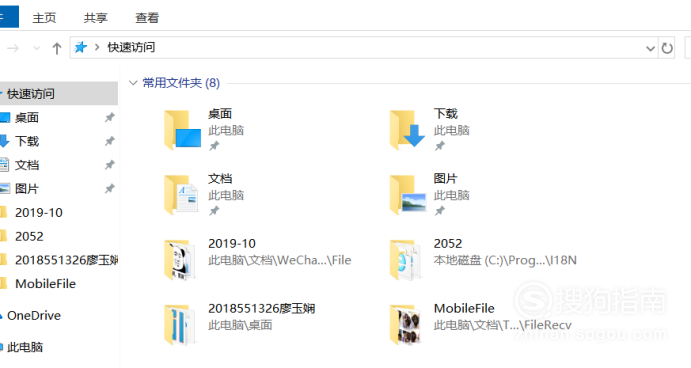Select the MobileFile folder thumbnail

point(405,325)
